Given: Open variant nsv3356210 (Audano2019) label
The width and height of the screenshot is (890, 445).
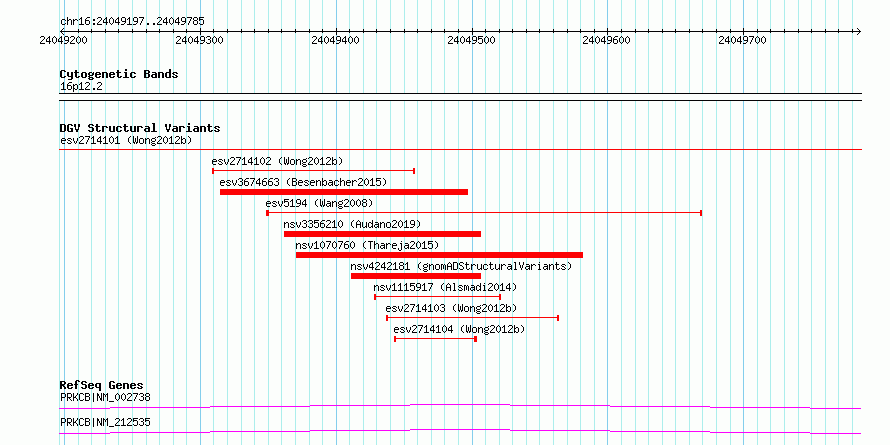Looking at the screenshot, I should 352,224.
